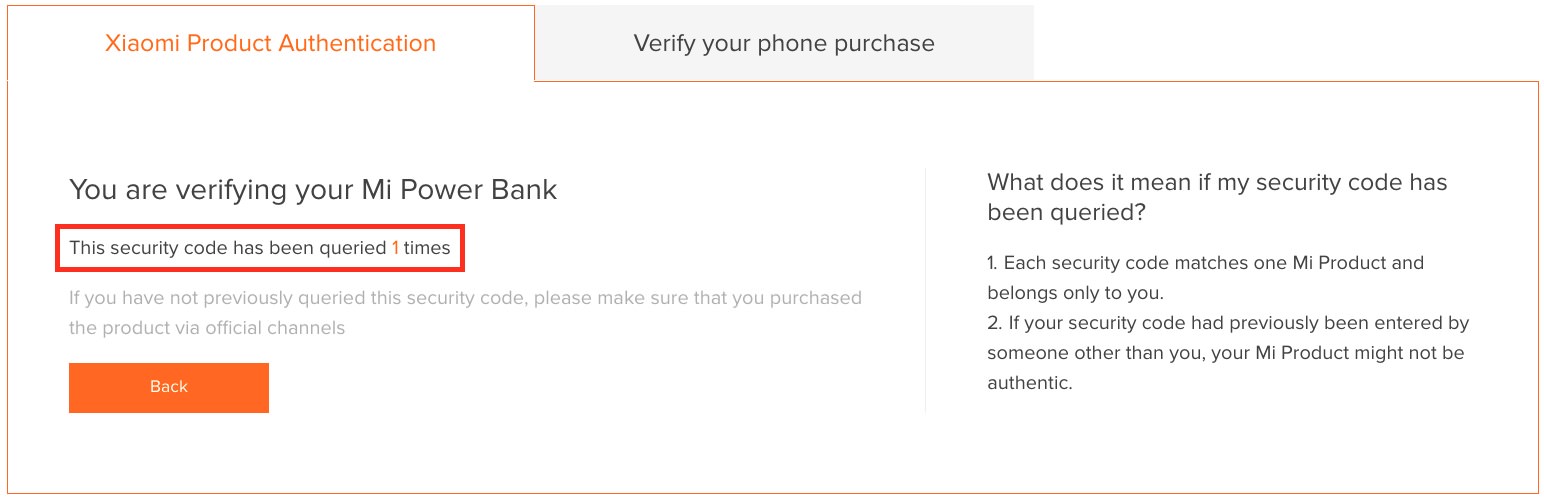Open the Verify your phone purchase tab
Screen dimensions: 1544x499
pos(783,44)
